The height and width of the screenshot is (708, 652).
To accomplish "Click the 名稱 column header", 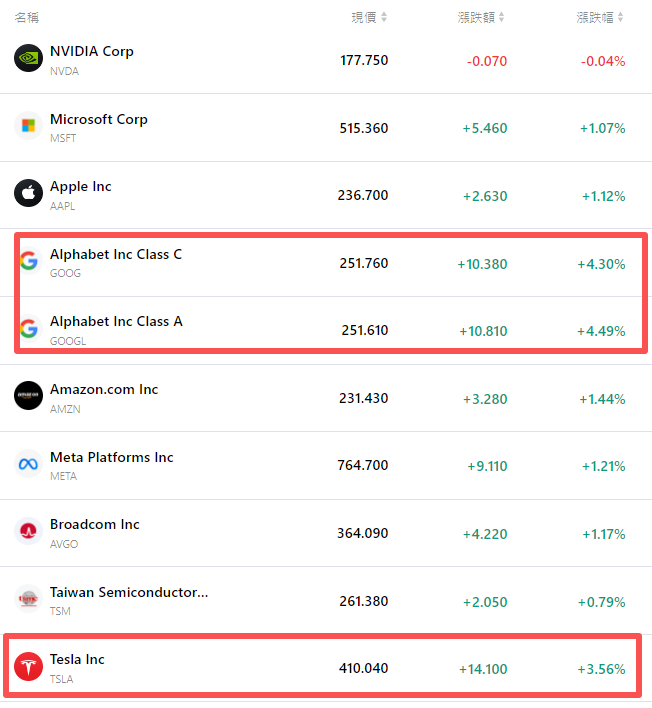I will 27,17.
